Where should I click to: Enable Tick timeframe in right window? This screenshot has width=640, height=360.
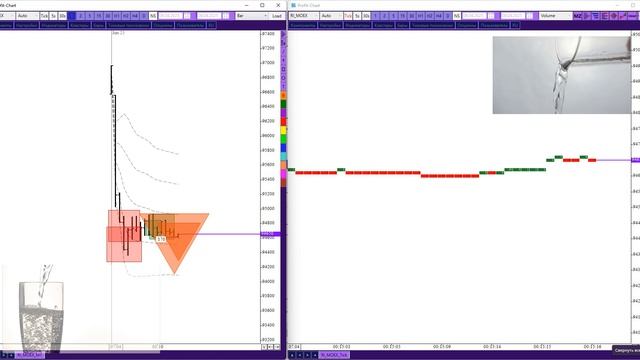[348, 16]
